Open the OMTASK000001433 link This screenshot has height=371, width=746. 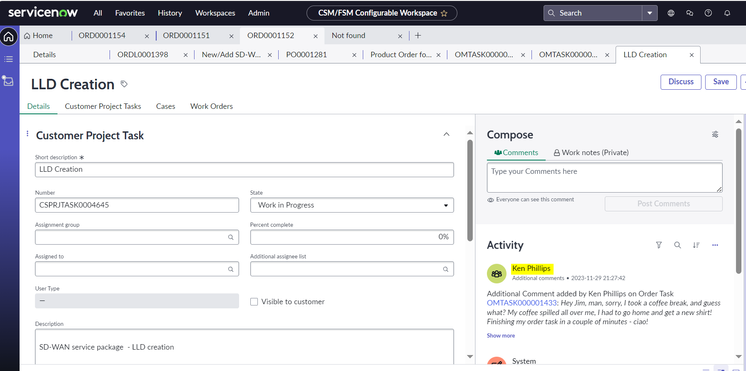coord(521,303)
